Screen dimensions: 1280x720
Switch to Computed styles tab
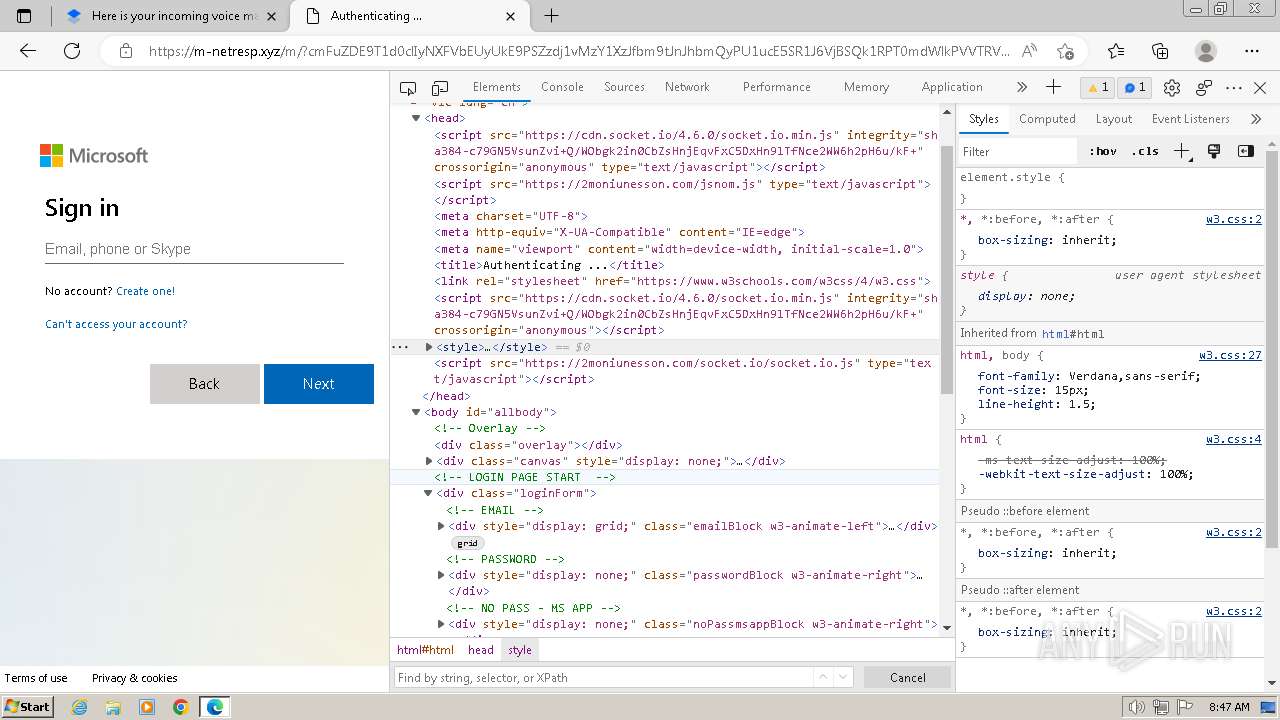coord(1047,119)
